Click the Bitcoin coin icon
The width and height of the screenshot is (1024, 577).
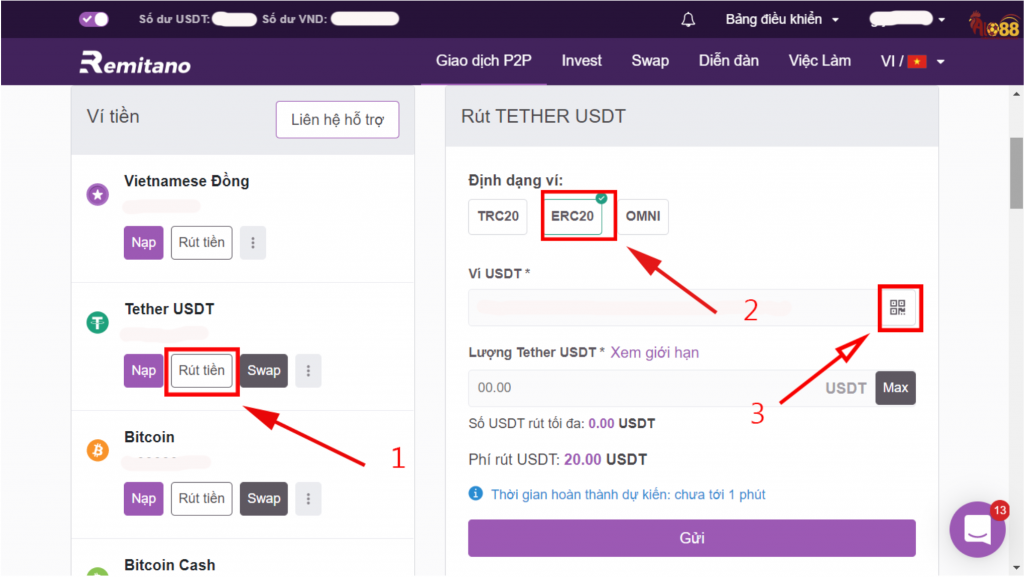click(x=98, y=450)
